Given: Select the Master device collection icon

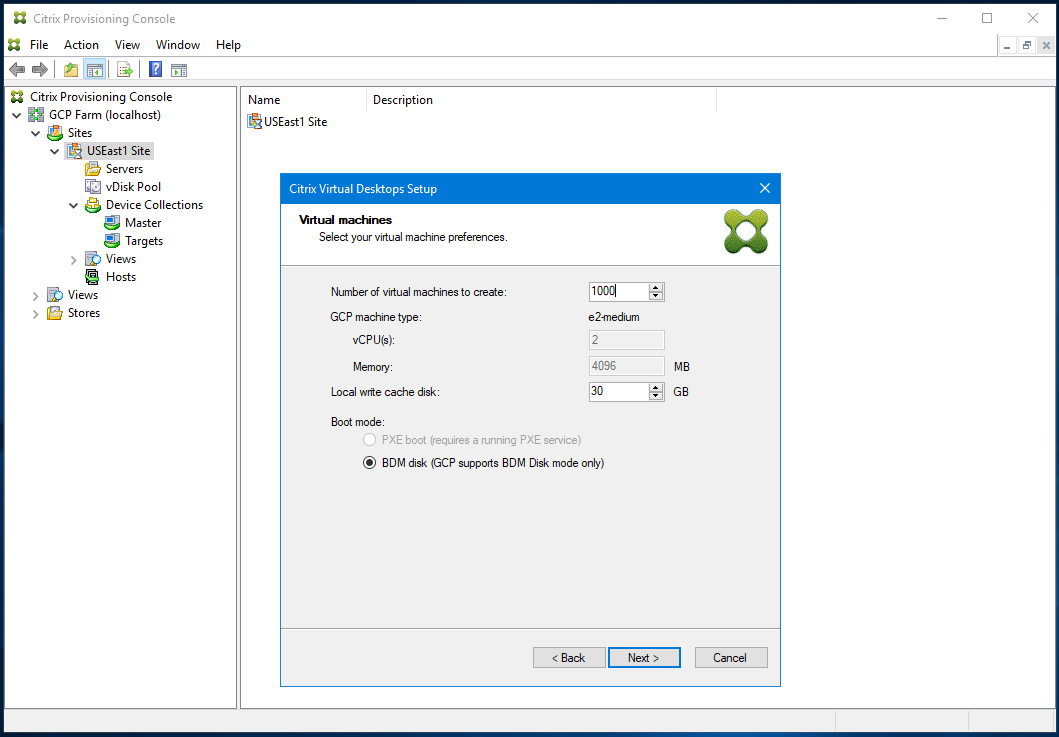Looking at the screenshot, I should tap(110, 222).
